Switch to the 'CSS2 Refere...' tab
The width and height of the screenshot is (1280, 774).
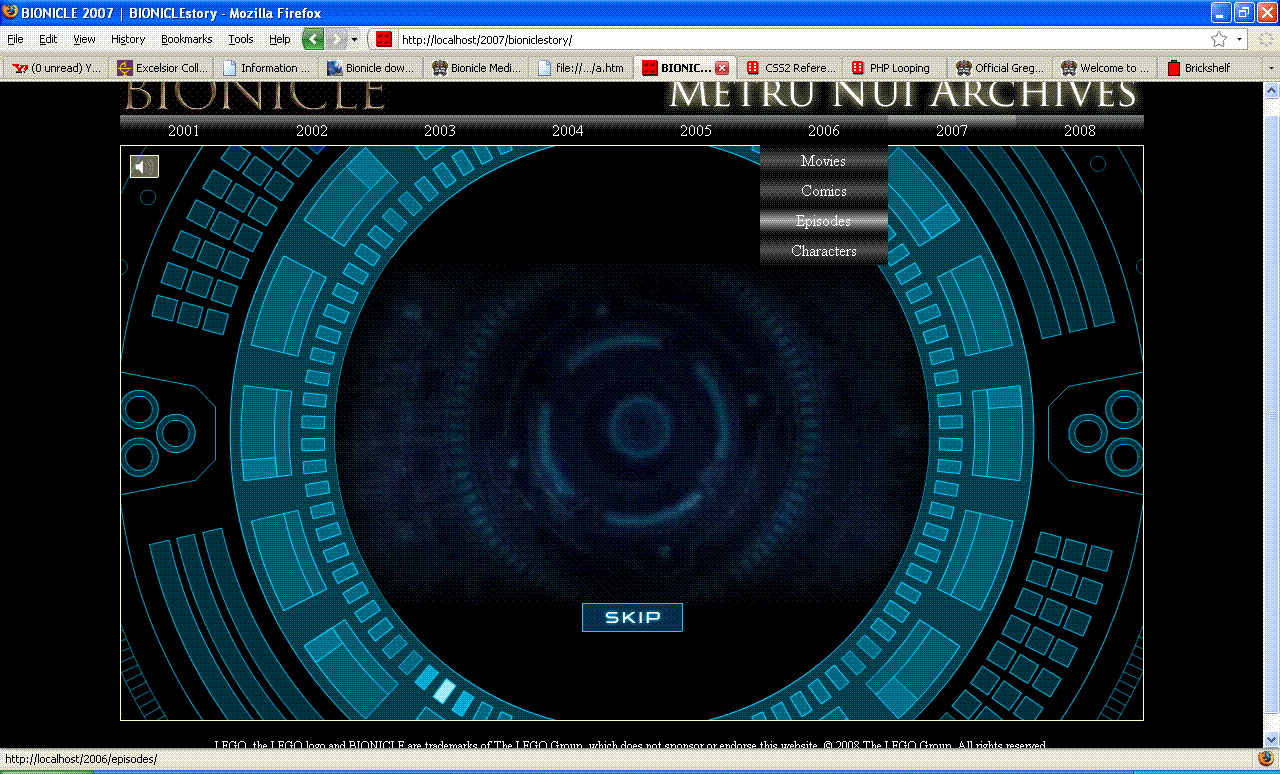(790, 68)
